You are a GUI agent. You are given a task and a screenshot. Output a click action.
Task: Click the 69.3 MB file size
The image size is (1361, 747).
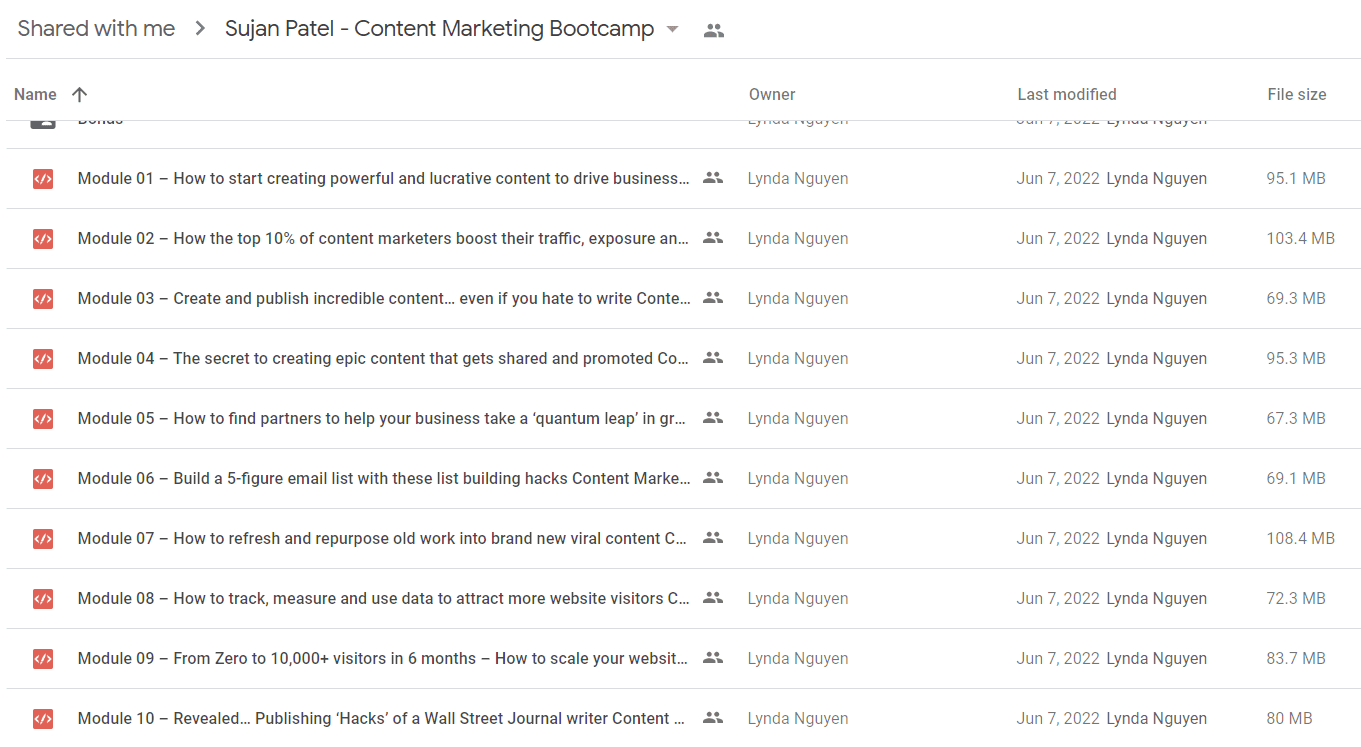coord(1296,299)
